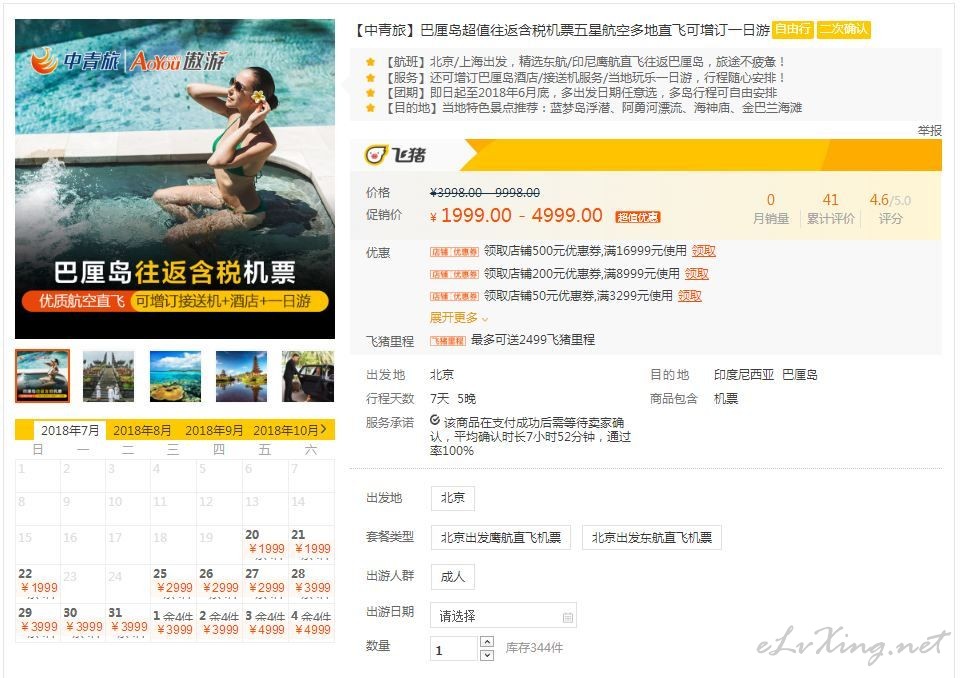Select the temple gate thumbnail image
This screenshot has height=678, width=961.
[x=108, y=376]
